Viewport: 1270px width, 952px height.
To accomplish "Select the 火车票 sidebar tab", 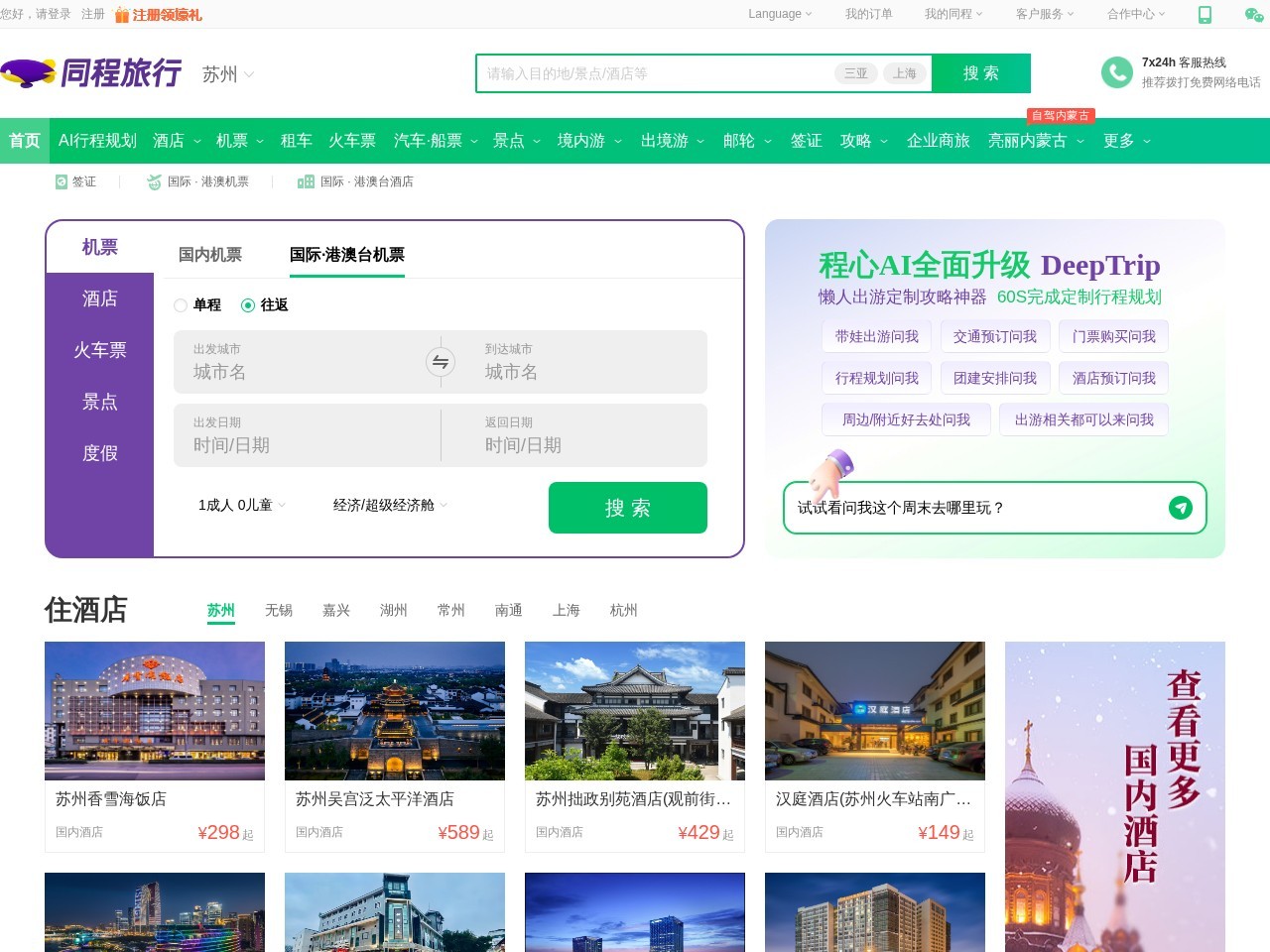I will [98, 349].
